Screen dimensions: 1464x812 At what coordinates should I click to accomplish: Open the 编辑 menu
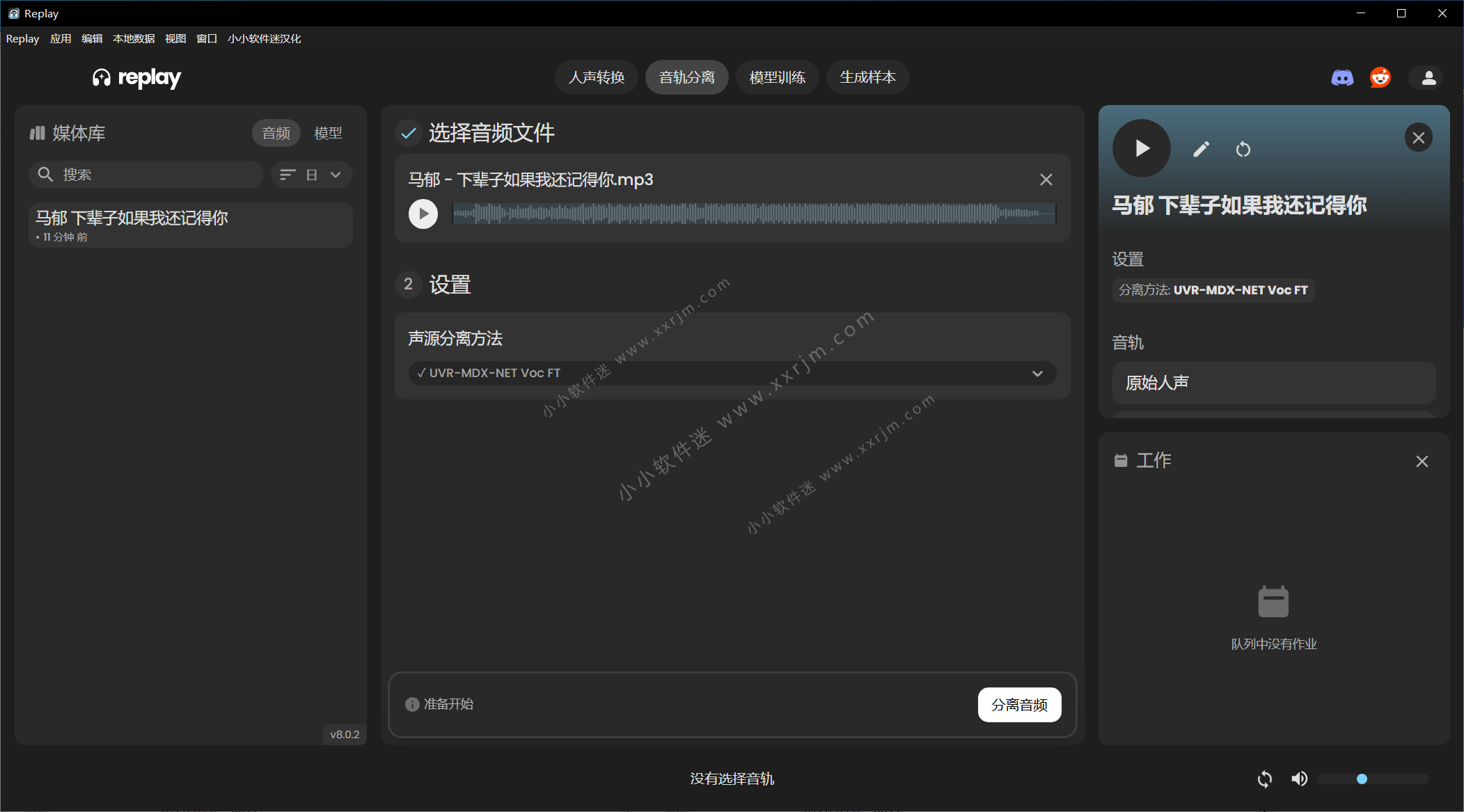(x=92, y=39)
